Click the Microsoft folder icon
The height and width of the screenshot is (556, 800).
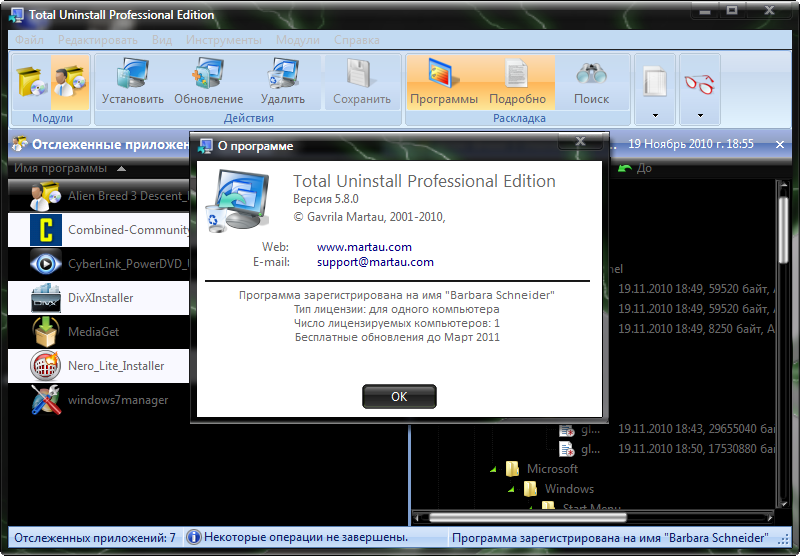click(512, 469)
